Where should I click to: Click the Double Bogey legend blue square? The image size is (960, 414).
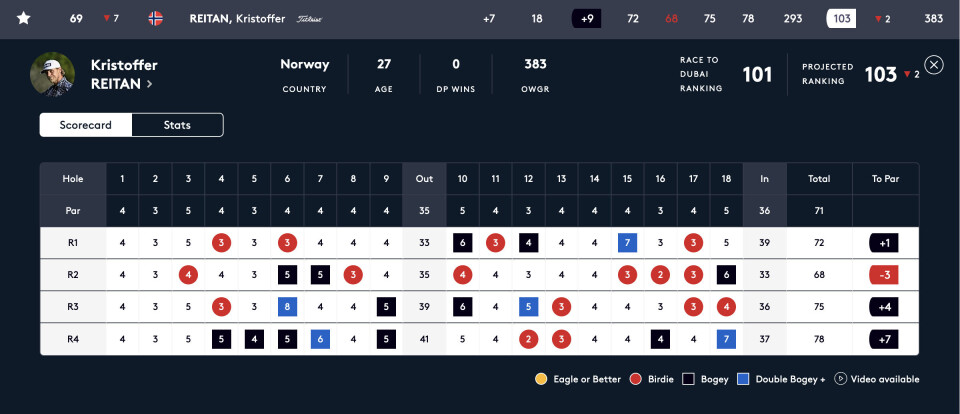point(743,379)
